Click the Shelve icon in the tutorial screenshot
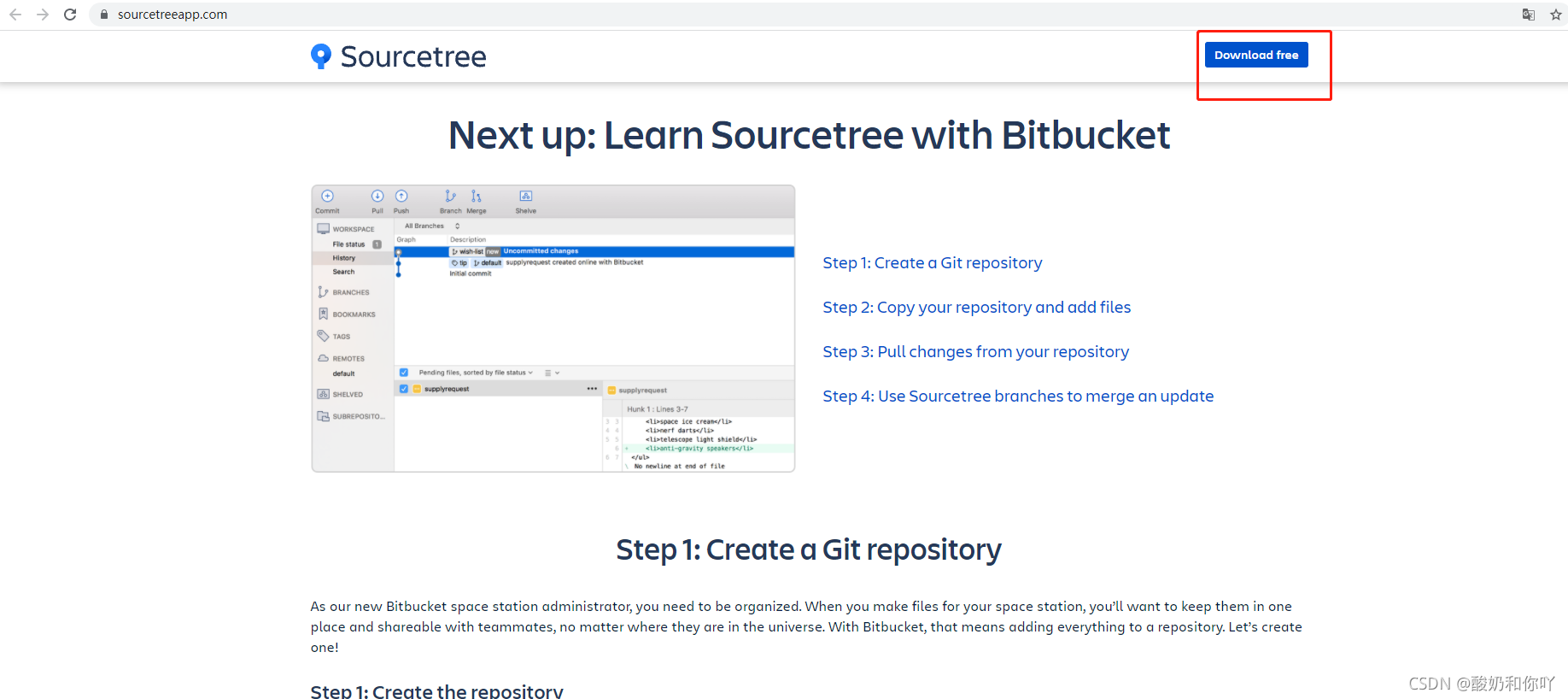The width and height of the screenshot is (1568, 699). click(x=526, y=197)
